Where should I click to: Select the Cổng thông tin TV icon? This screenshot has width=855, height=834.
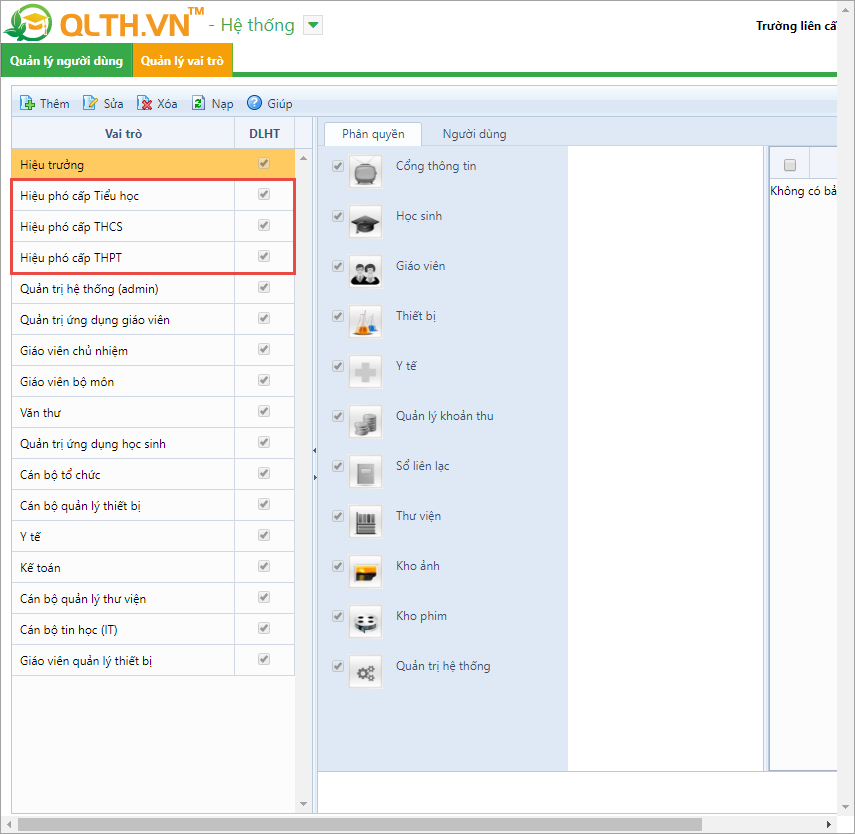(x=365, y=172)
